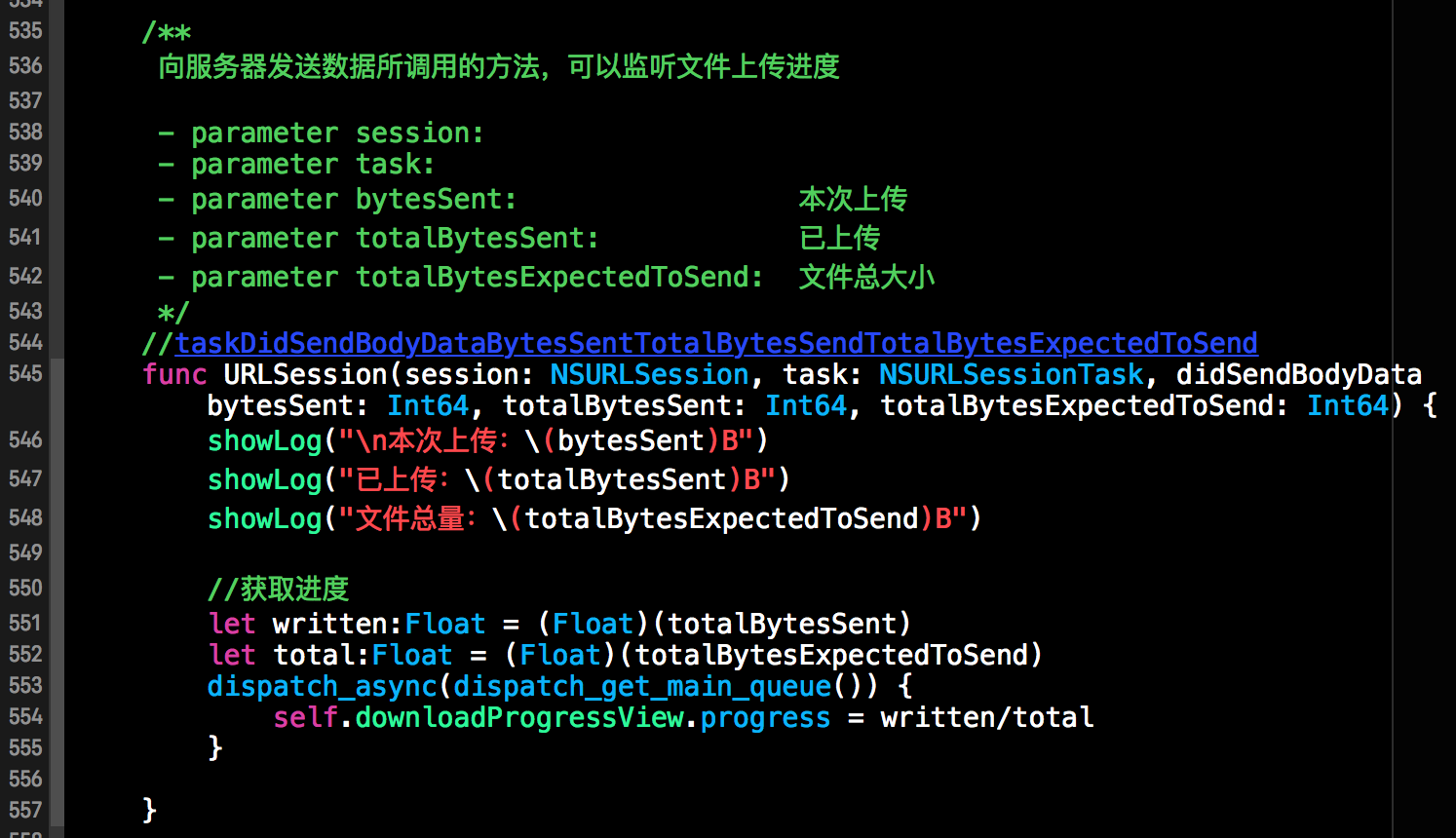The width and height of the screenshot is (1456, 838).
Task: Click the func keyword of URLSession
Action: pyautogui.click(x=174, y=374)
